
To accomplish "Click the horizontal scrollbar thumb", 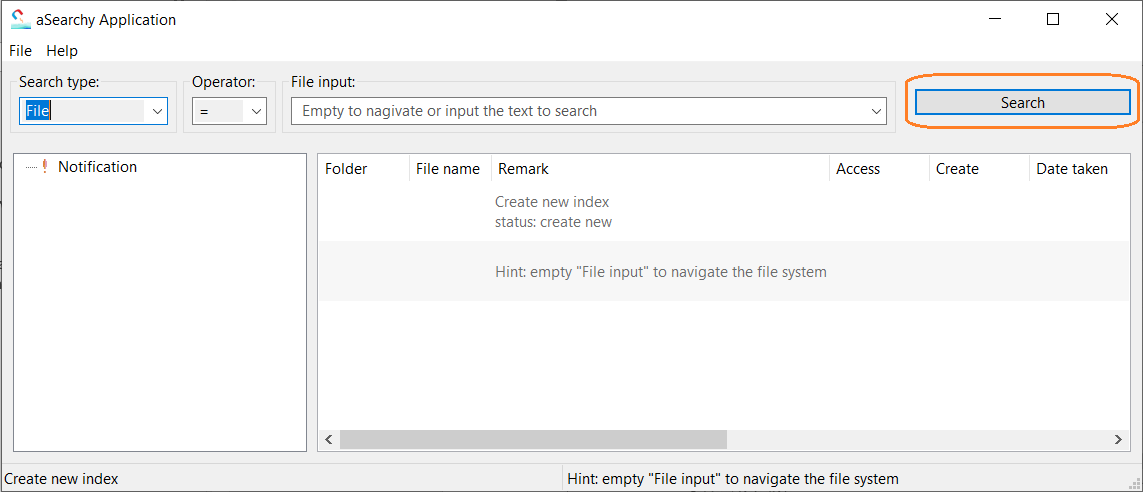I will (533, 439).
